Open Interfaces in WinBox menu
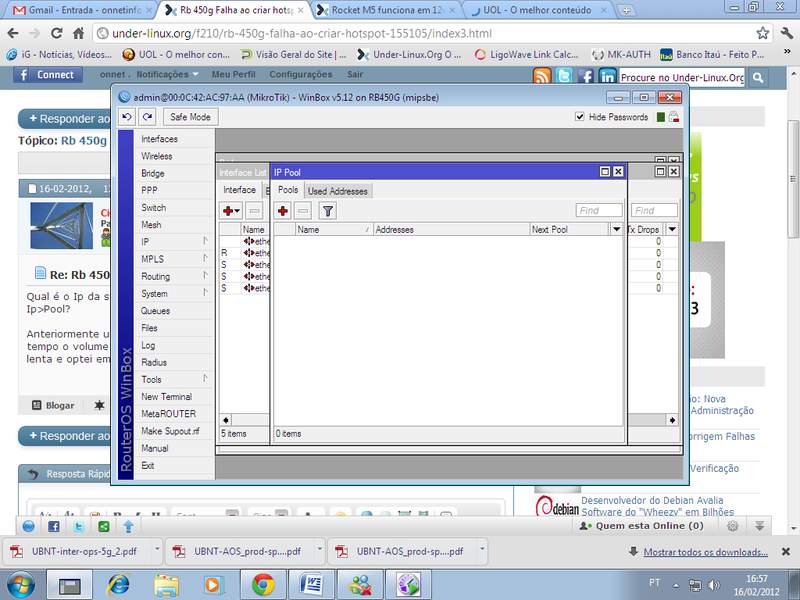Viewport: 800px width, 600px height. (x=174, y=139)
